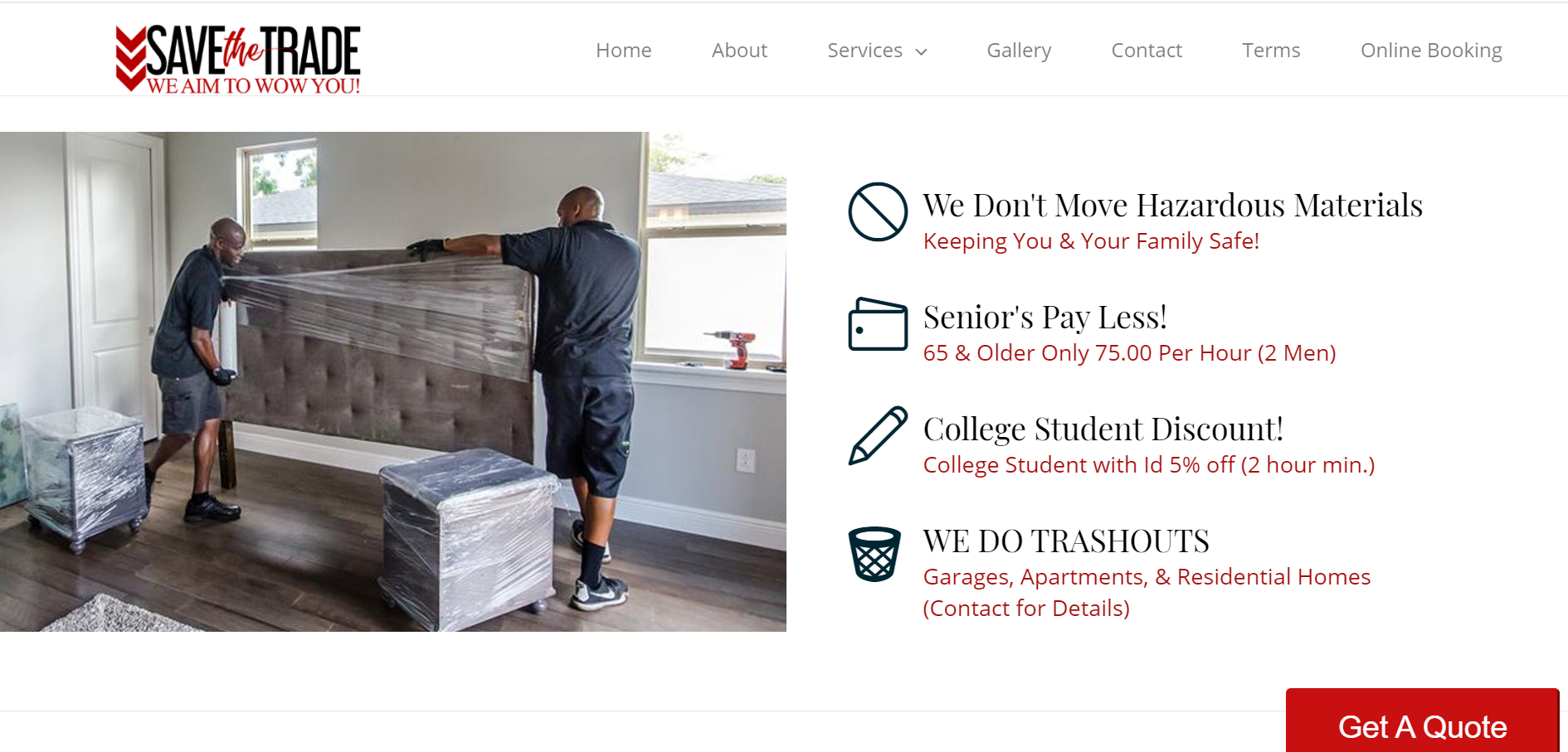
Task: Click the prohibited circle icon
Action: point(878,212)
